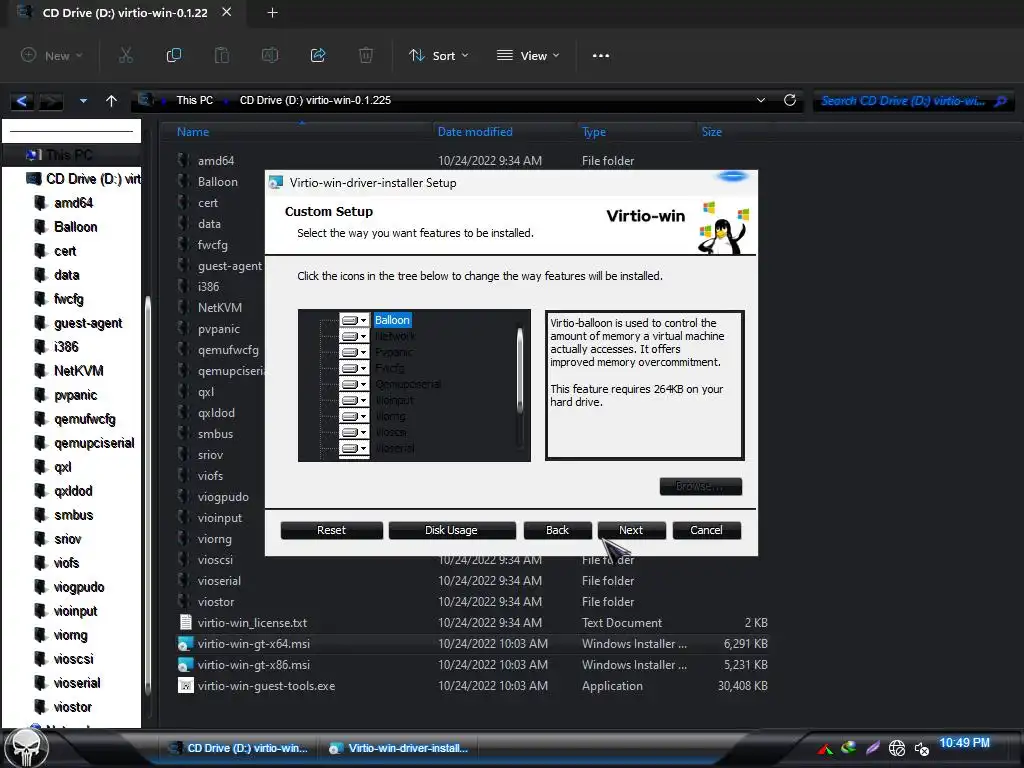1024x768 pixels.
Task: Open the Fwcfg feature install dropdown
Action: [x=354, y=368]
